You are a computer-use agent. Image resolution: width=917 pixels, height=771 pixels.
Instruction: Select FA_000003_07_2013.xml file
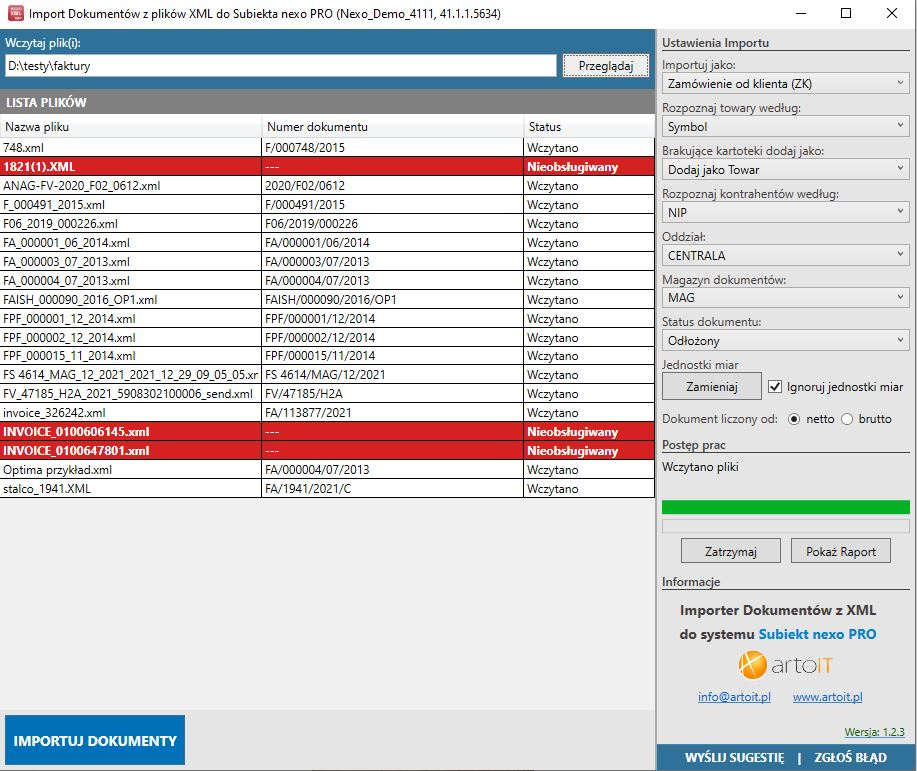(x=327, y=261)
